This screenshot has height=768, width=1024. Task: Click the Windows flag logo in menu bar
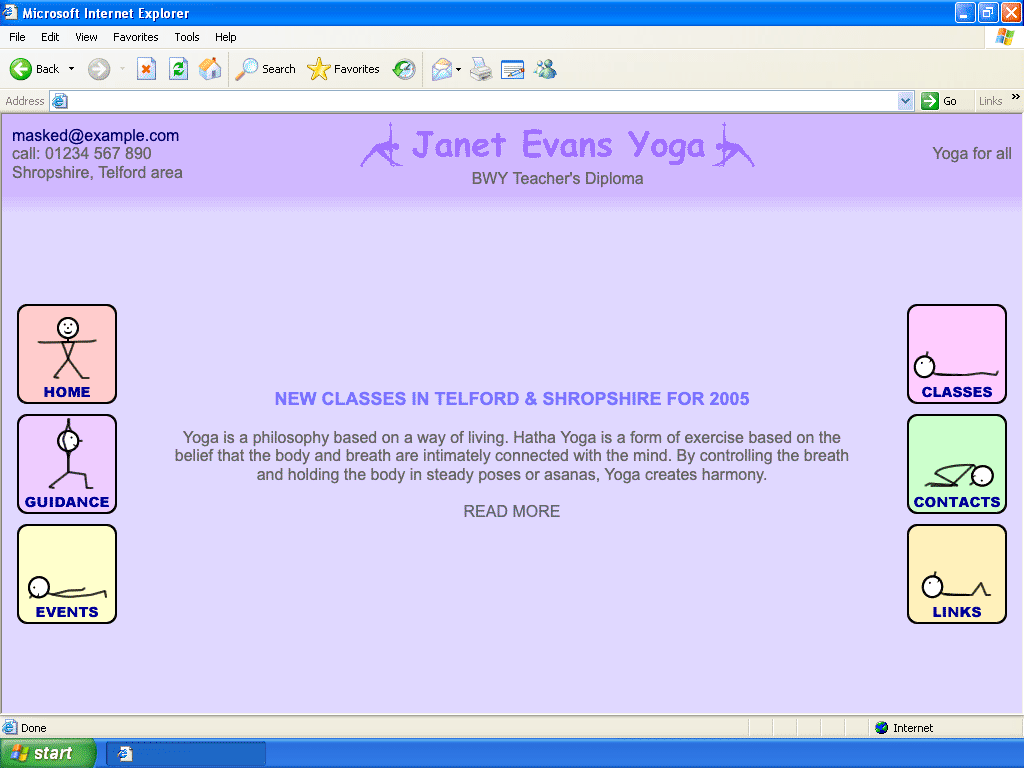[x=1005, y=37]
